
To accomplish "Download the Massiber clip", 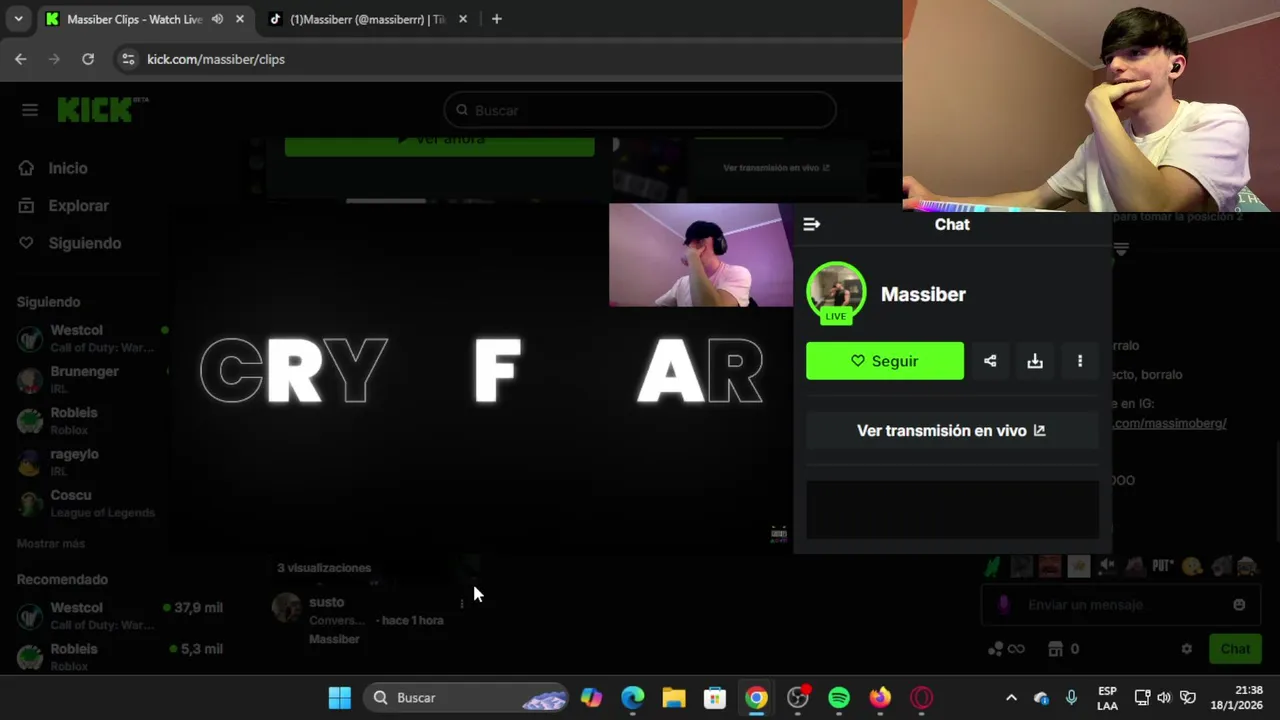I will 1035,361.
